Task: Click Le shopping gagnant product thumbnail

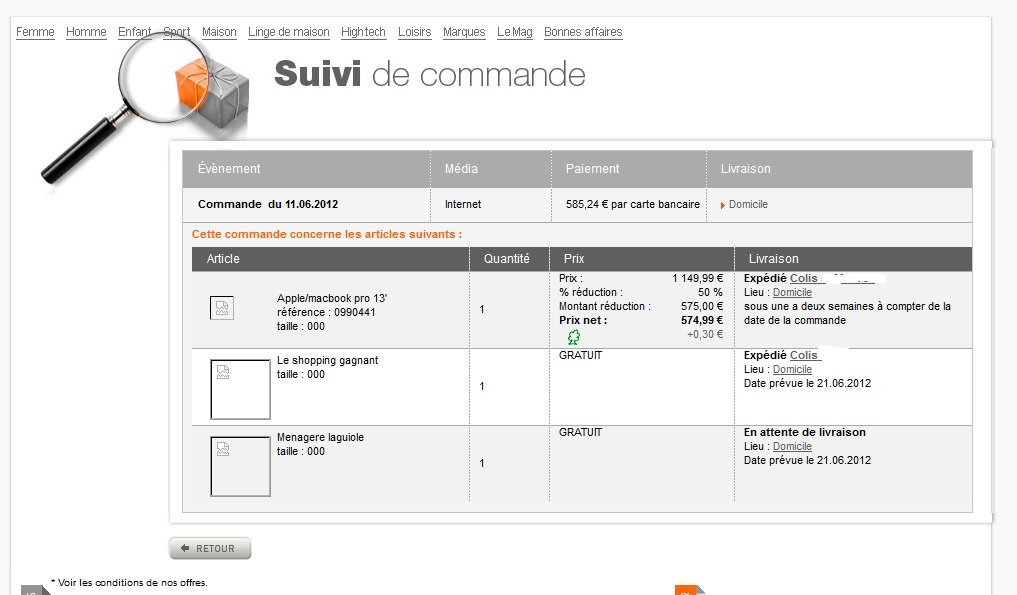Action: pos(240,389)
